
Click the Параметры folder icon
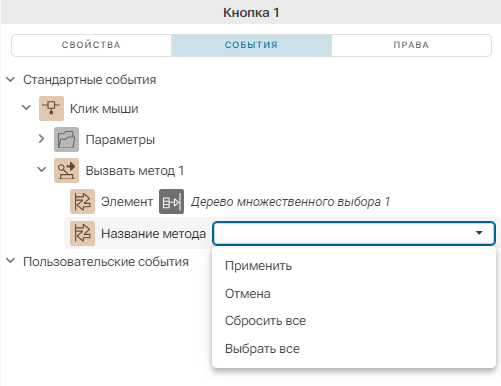(x=67, y=139)
